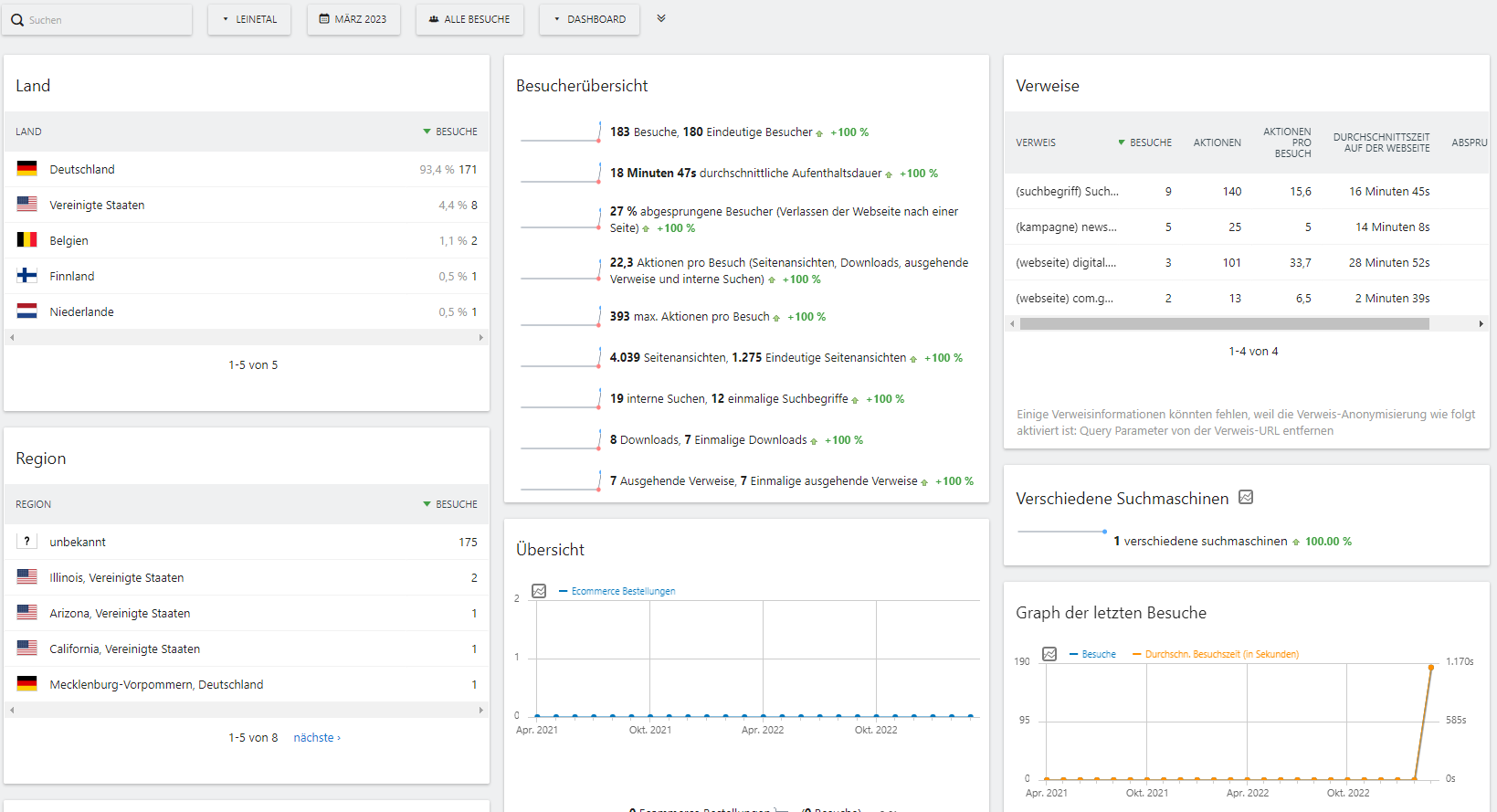
Task: Click the search magnifier icon
Action: pos(17,20)
